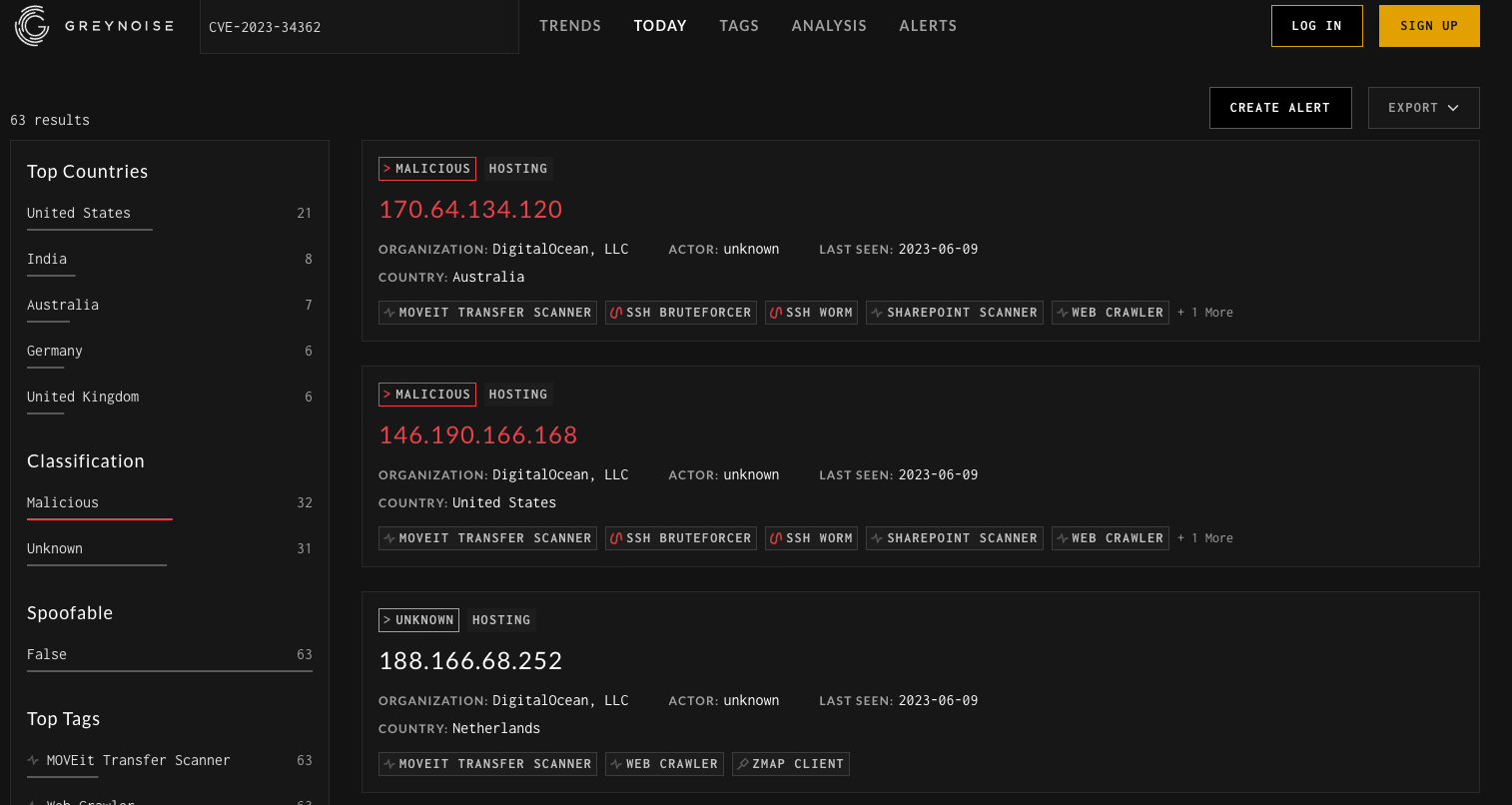
Task: Click Australia country value on first card
Action: click(488, 278)
